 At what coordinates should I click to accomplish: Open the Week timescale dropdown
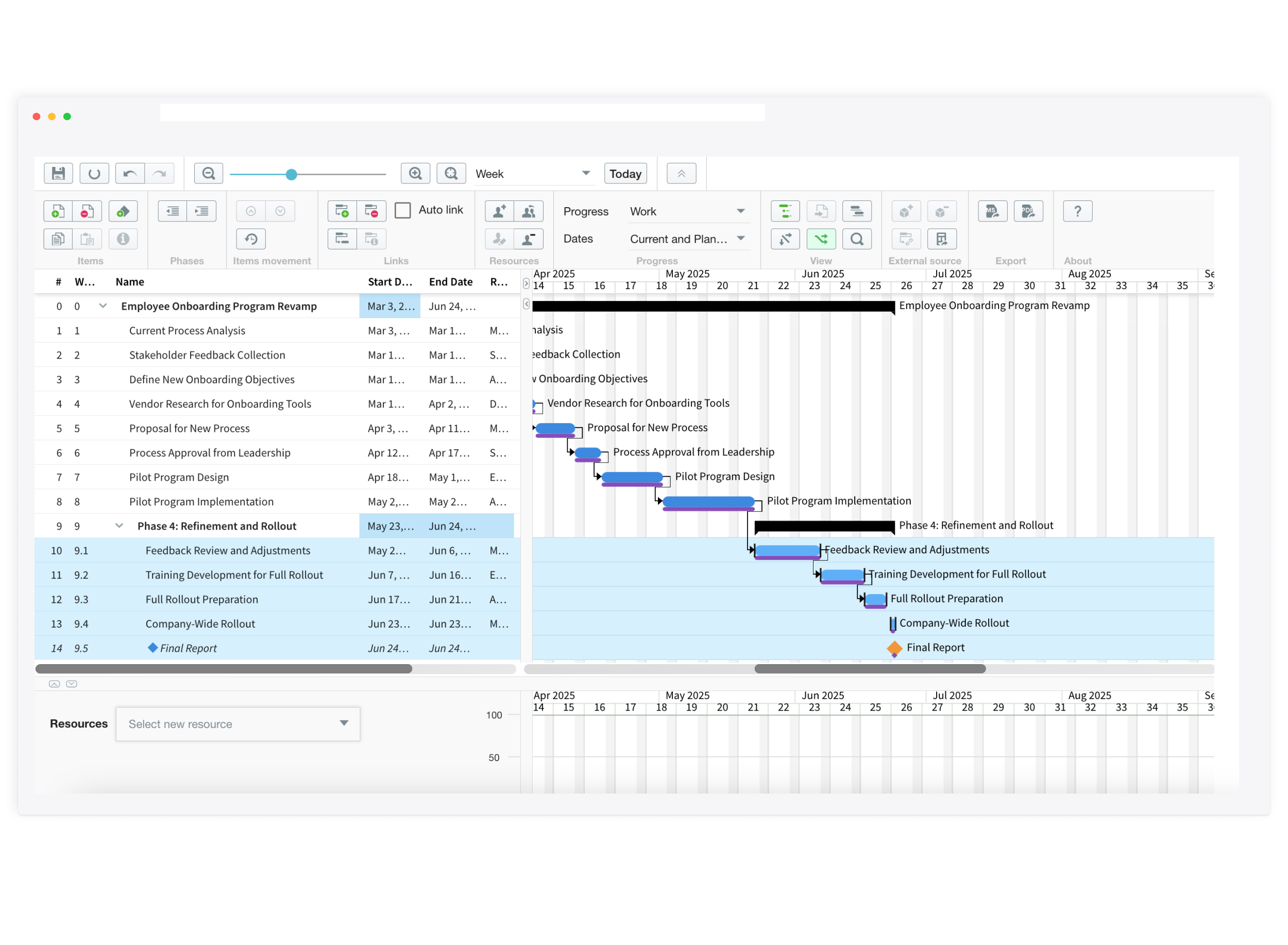533,174
